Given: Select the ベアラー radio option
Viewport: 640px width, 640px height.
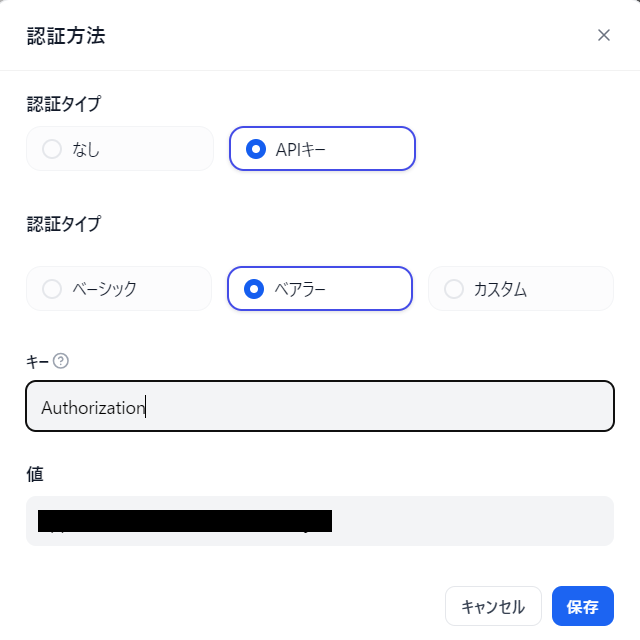Looking at the screenshot, I should (x=320, y=289).
